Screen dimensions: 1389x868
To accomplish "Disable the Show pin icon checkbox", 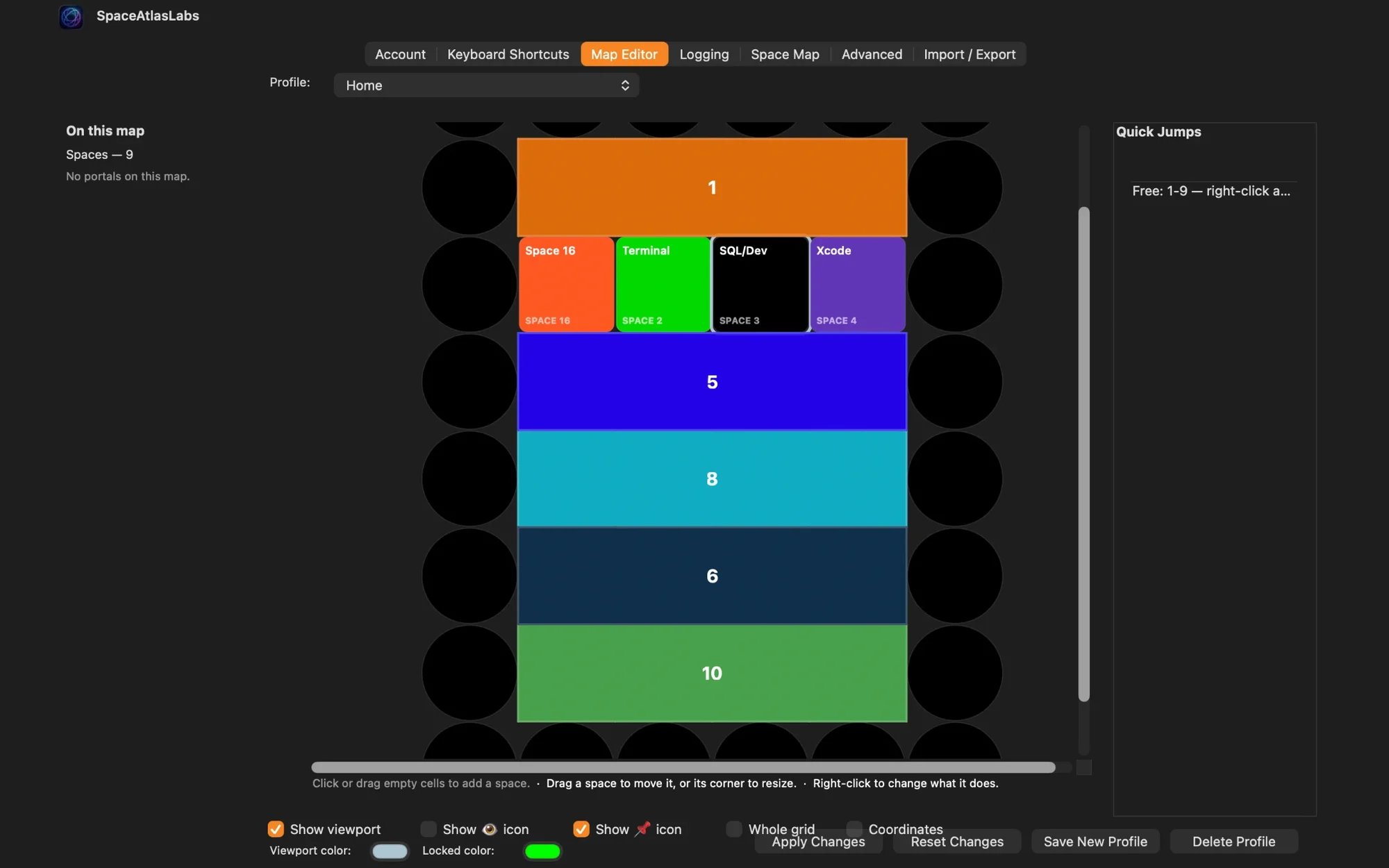I will tap(581, 829).
